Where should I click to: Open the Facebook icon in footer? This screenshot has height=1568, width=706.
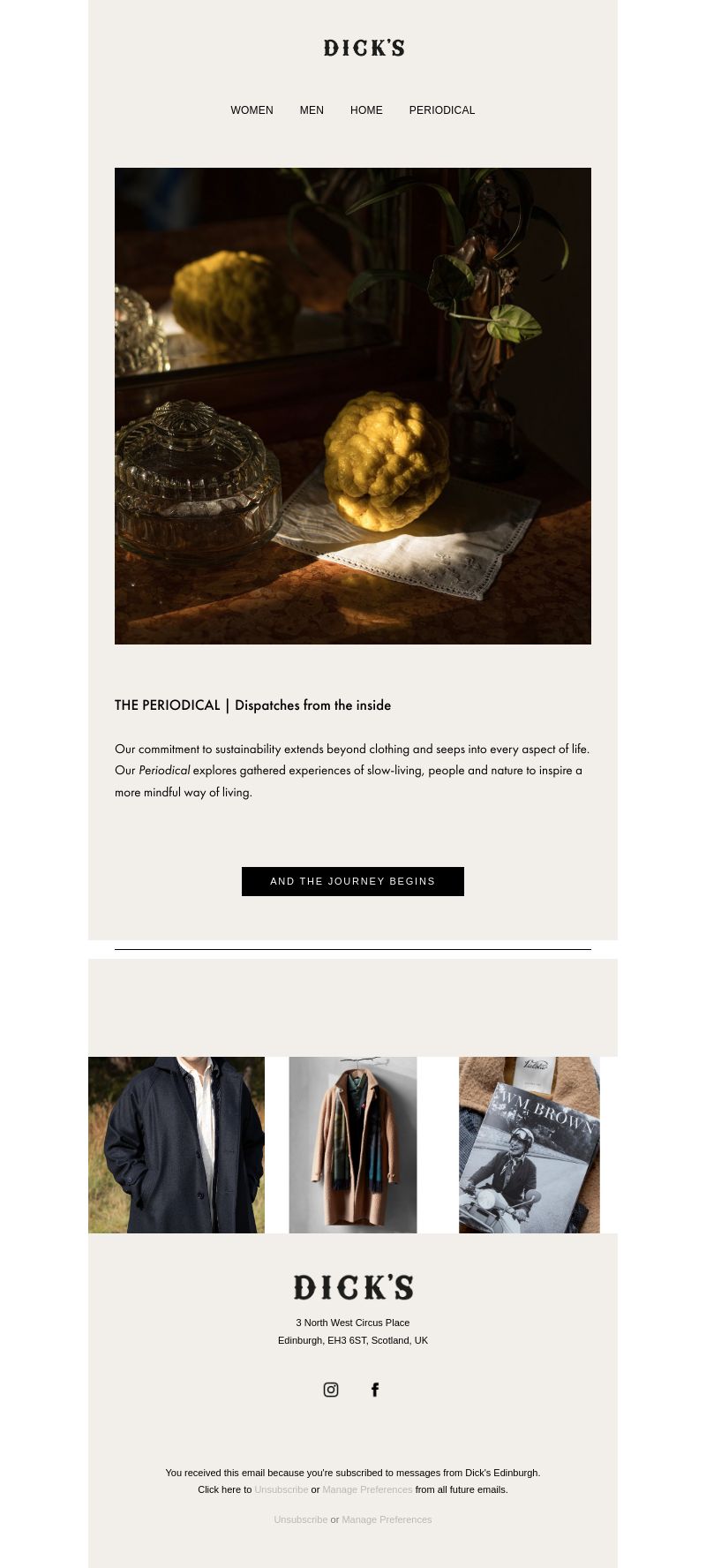375,1390
